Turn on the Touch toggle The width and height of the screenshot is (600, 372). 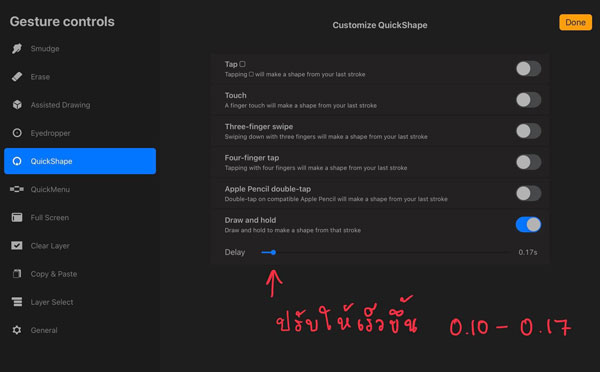pos(528,100)
